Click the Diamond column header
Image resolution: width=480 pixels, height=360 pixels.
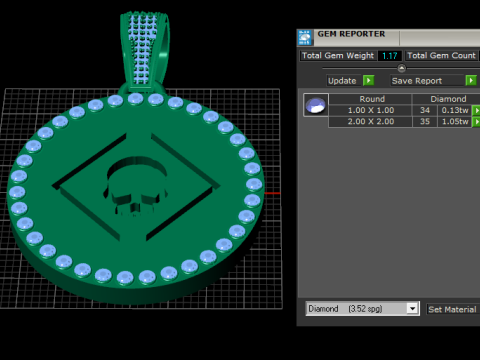[x=448, y=99]
